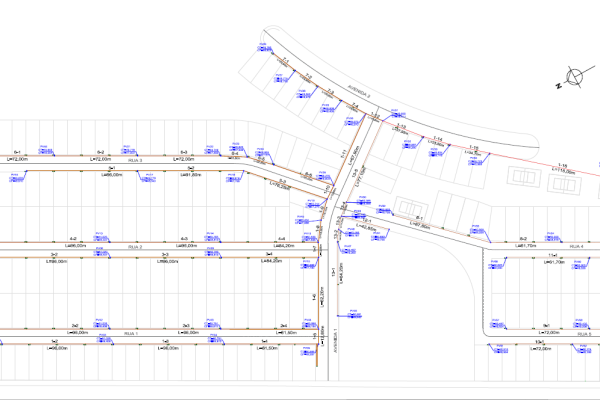Select vertical pipe label 13-1
The image size is (600, 400).
[333, 273]
